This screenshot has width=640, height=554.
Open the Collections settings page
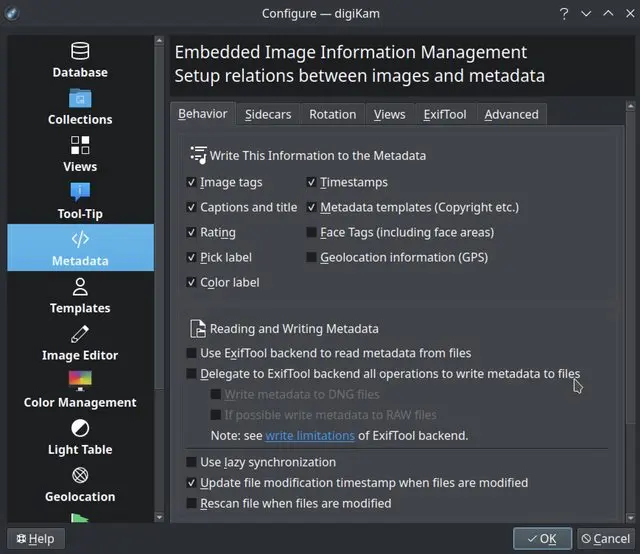click(80, 106)
